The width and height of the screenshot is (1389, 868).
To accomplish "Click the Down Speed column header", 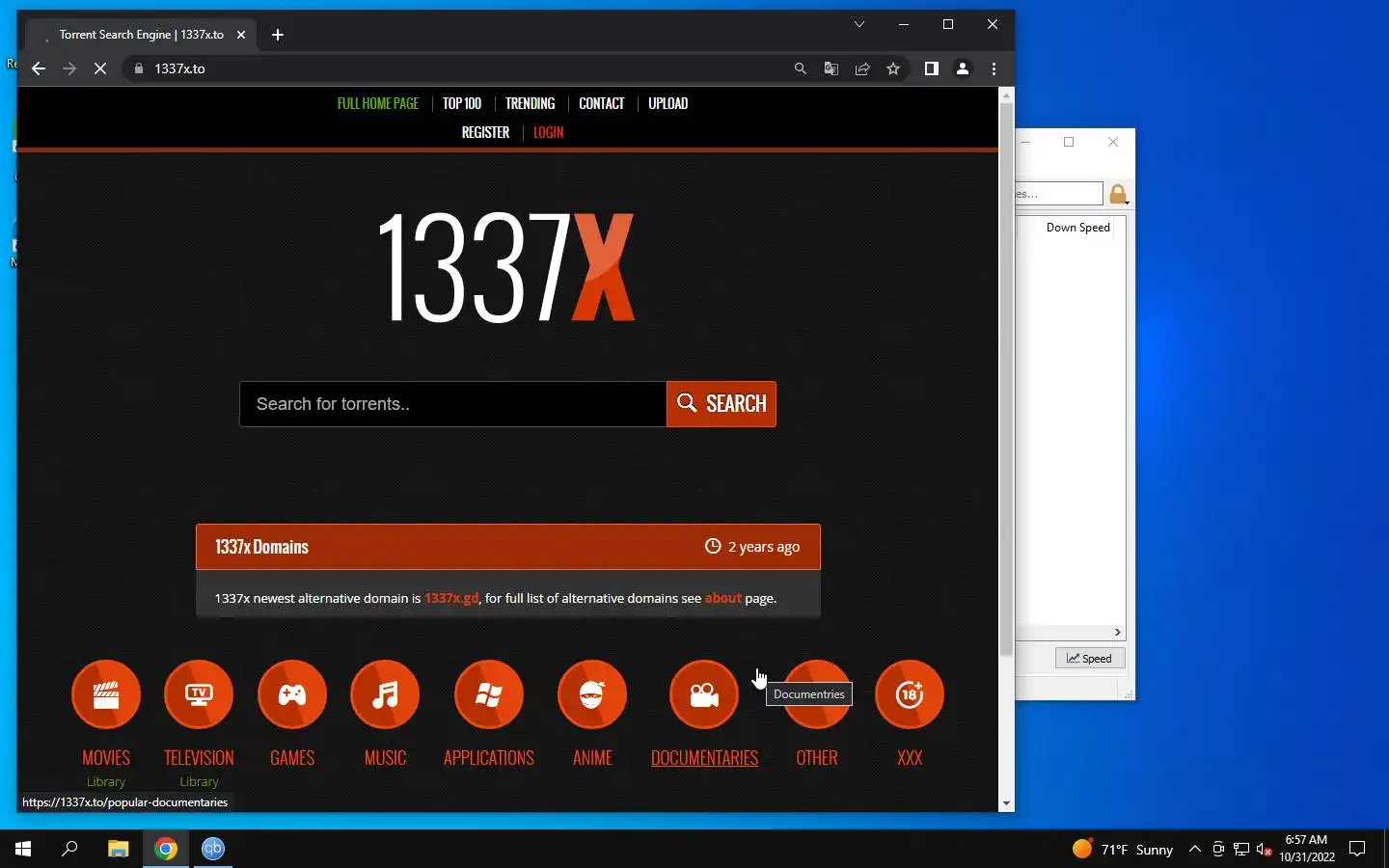I will [1077, 228].
